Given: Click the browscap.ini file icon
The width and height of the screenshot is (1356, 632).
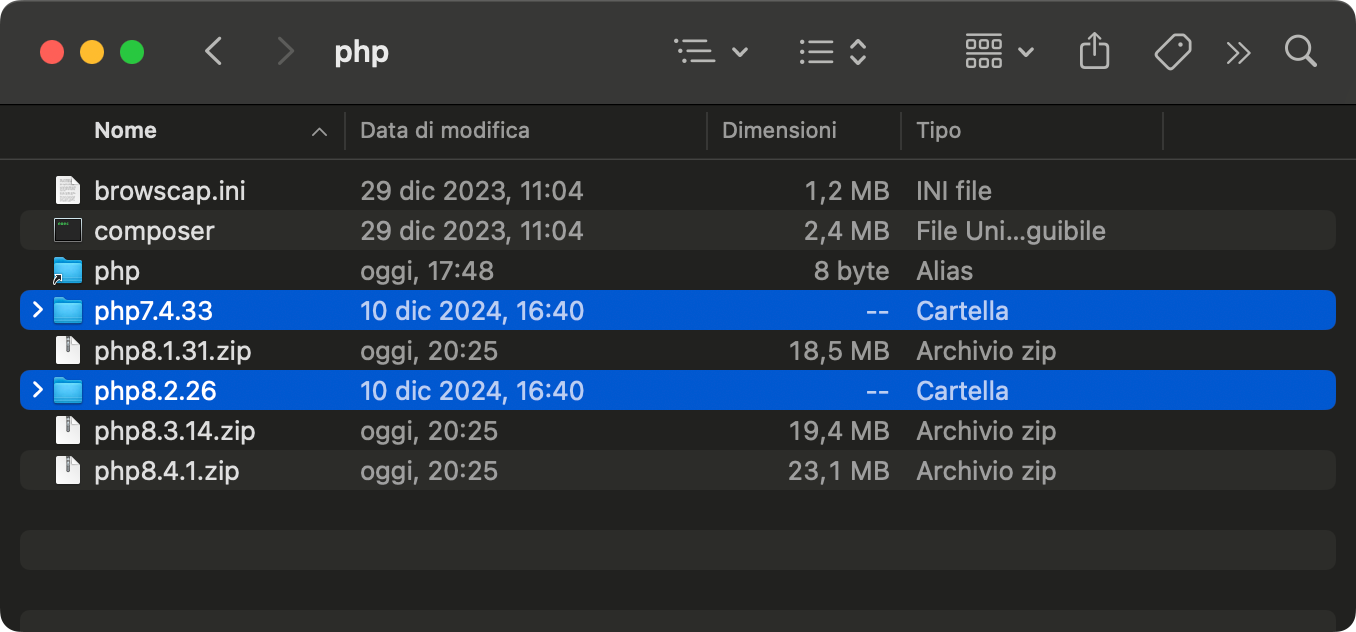Looking at the screenshot, I should pyautogui.click(x=67, y=190).
